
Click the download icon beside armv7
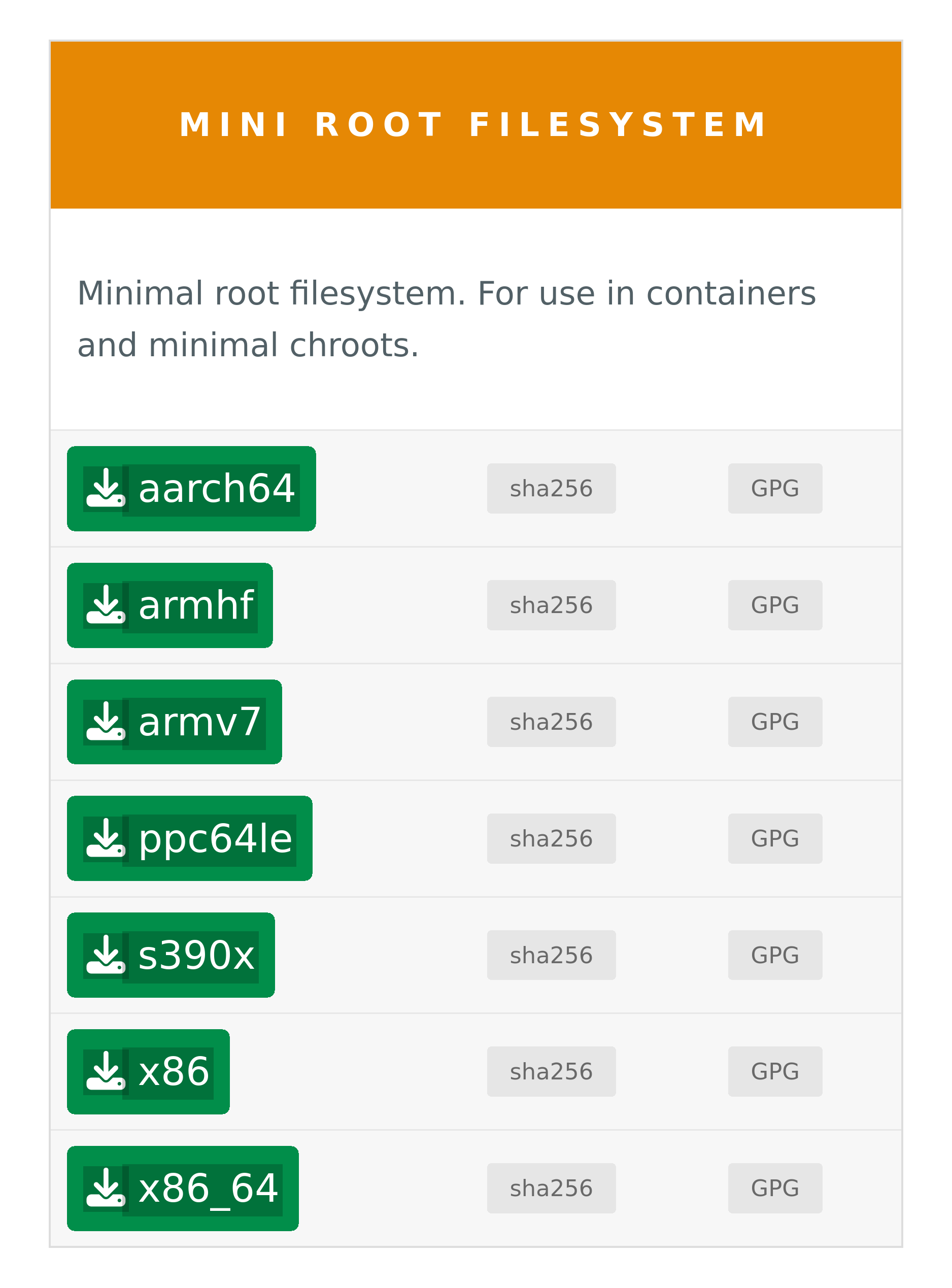pos(106,722)
